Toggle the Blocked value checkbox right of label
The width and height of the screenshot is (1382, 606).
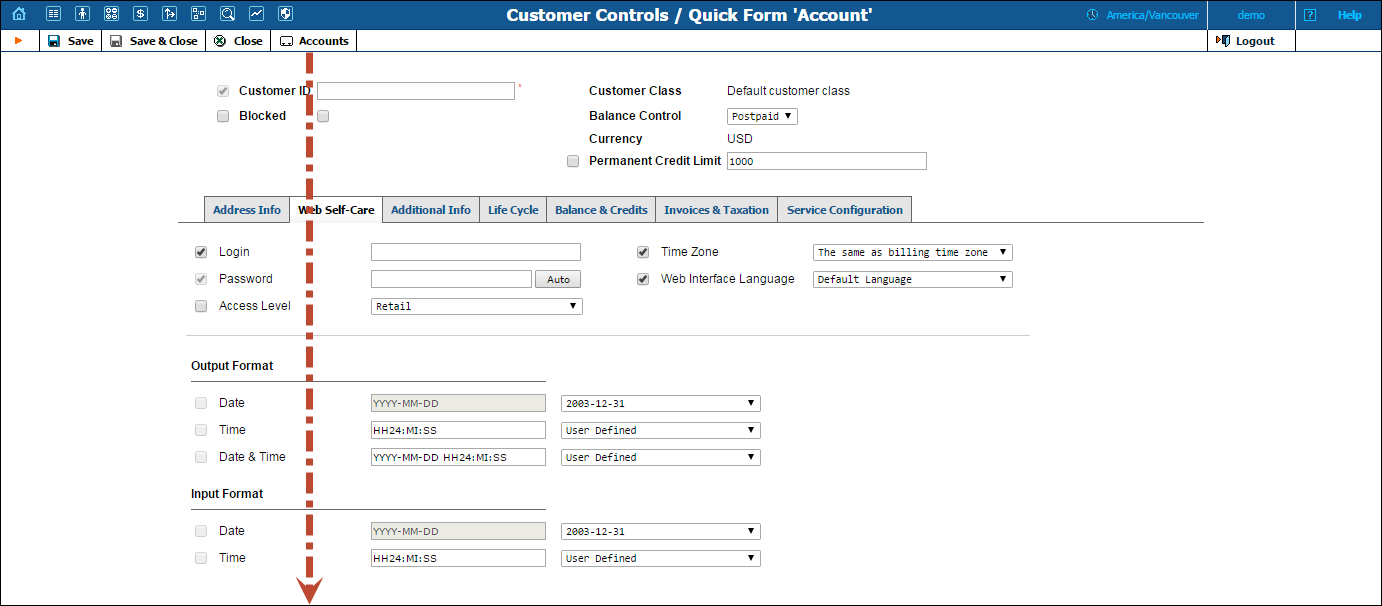click(x=323, y=116)
